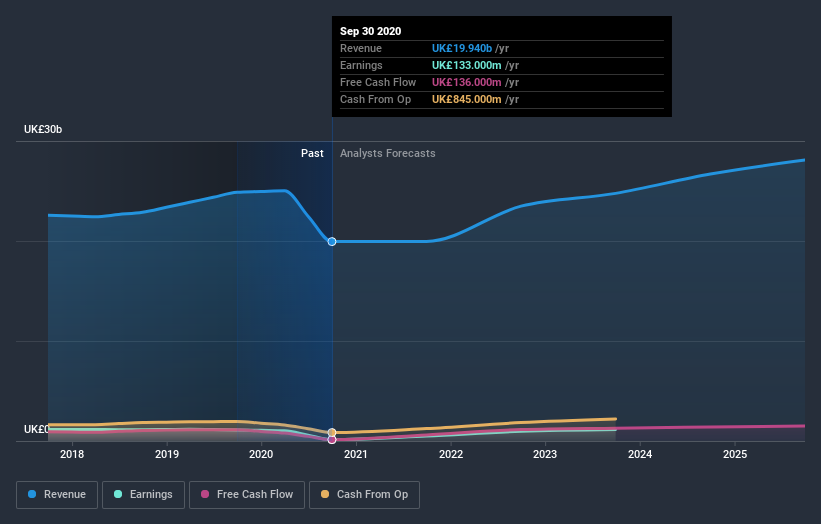Select the 2024 x-axis label
The image size is (821, 524).
640,454
